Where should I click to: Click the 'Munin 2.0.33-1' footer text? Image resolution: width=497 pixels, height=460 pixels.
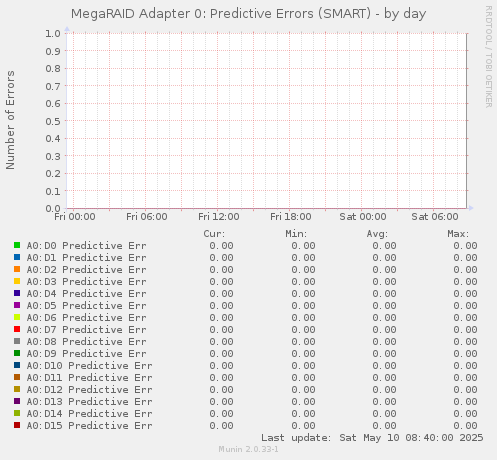[x=248, y=449]
